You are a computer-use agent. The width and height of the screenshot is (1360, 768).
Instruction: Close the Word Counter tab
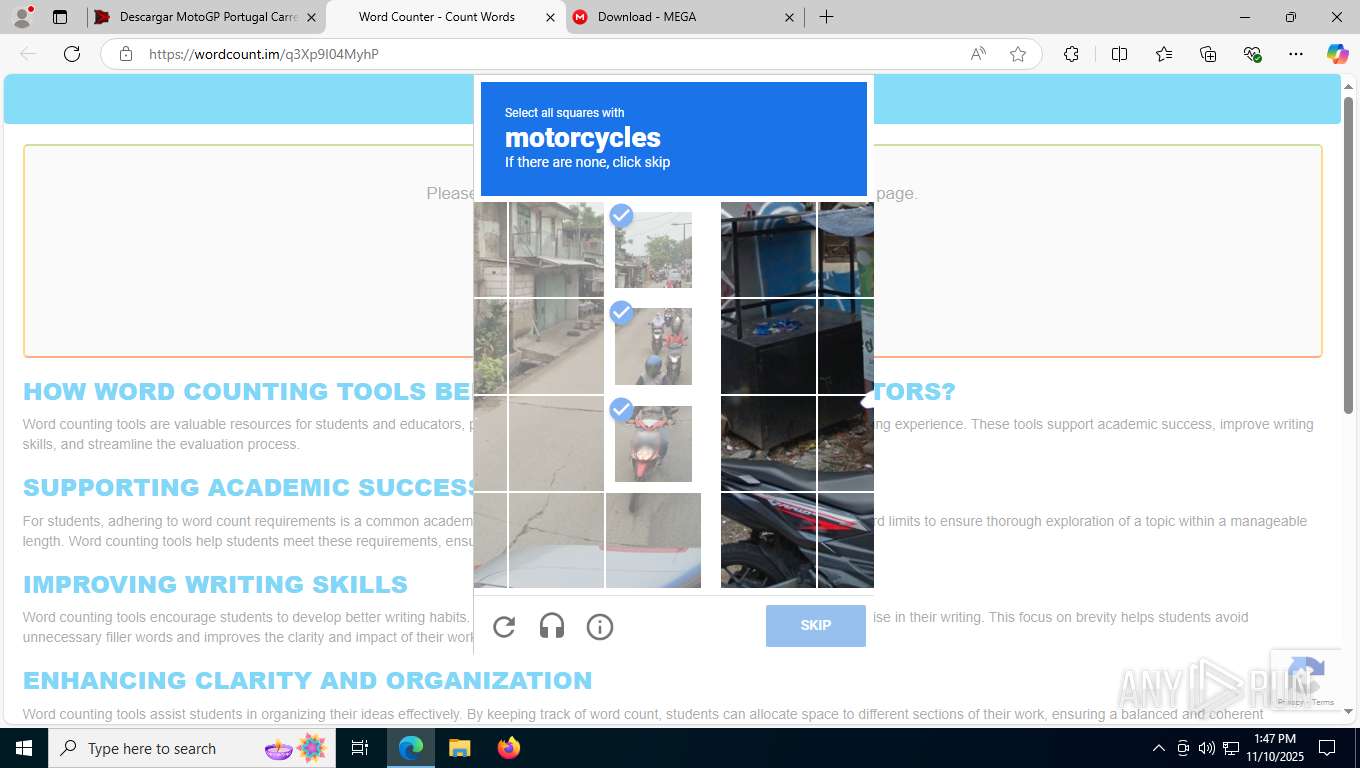tap(550, 17)
